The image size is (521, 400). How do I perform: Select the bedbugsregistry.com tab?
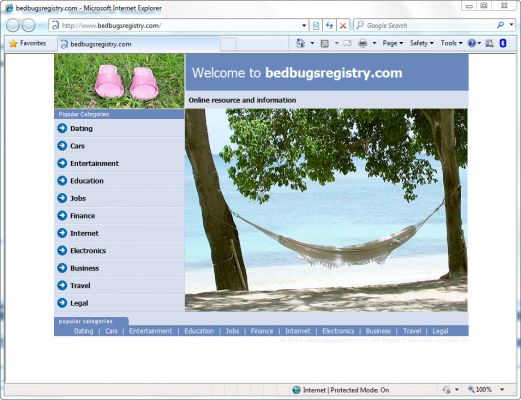point(139,44)
